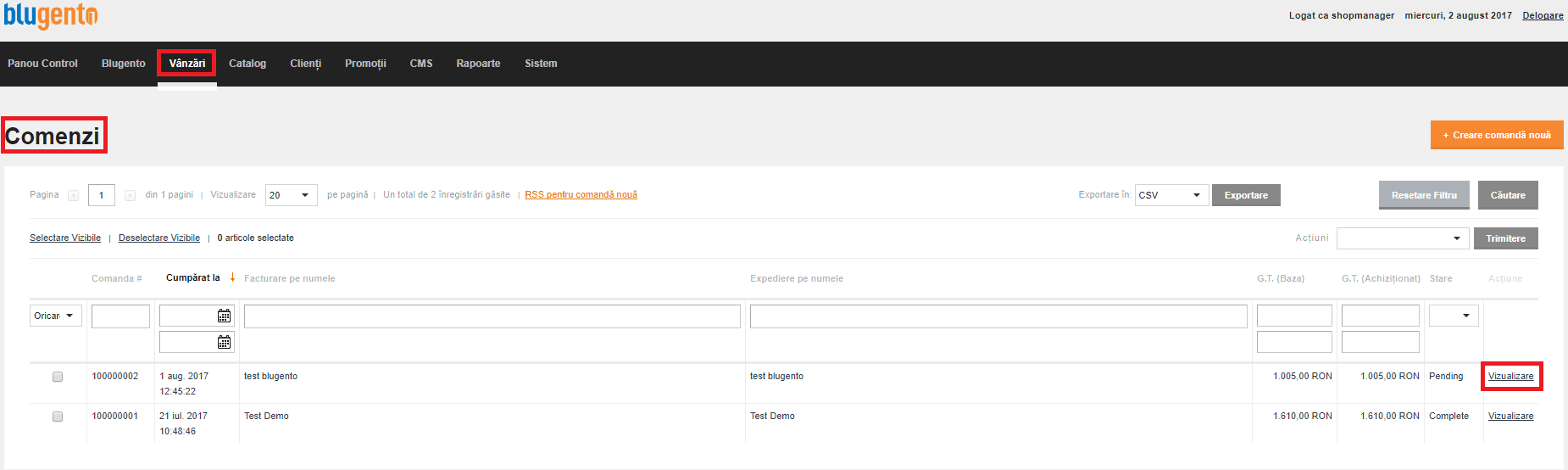
Task: Click the Pending status cell
Action: coord(1446,376)
